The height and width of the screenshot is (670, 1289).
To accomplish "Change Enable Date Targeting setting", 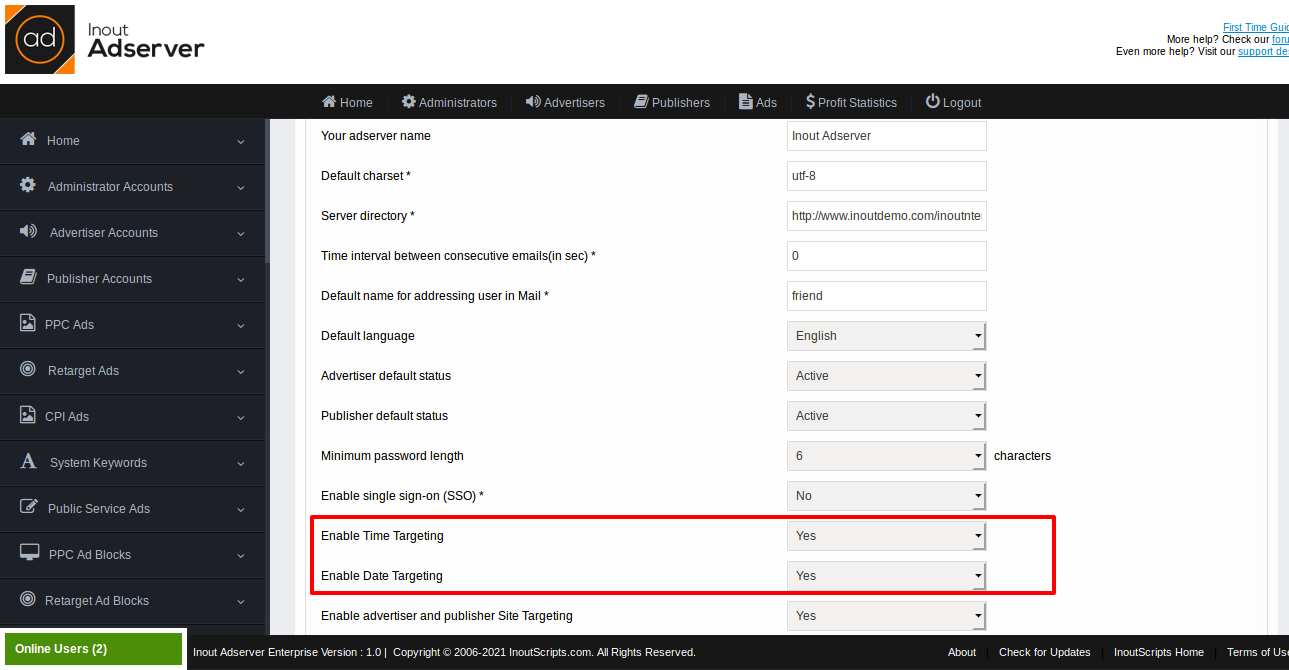I will coord(884,575).
